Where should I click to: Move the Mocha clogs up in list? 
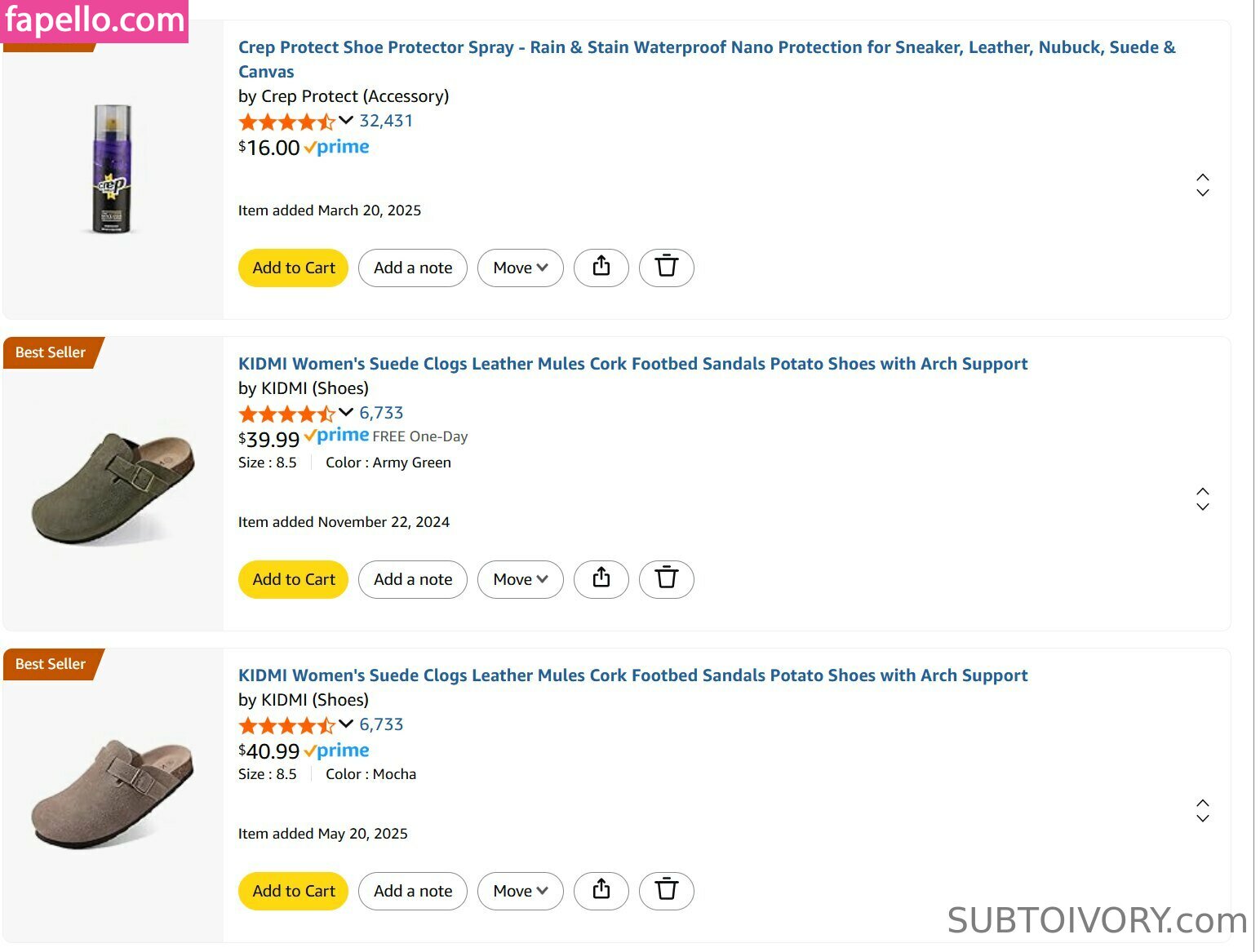click(1202, 803)
